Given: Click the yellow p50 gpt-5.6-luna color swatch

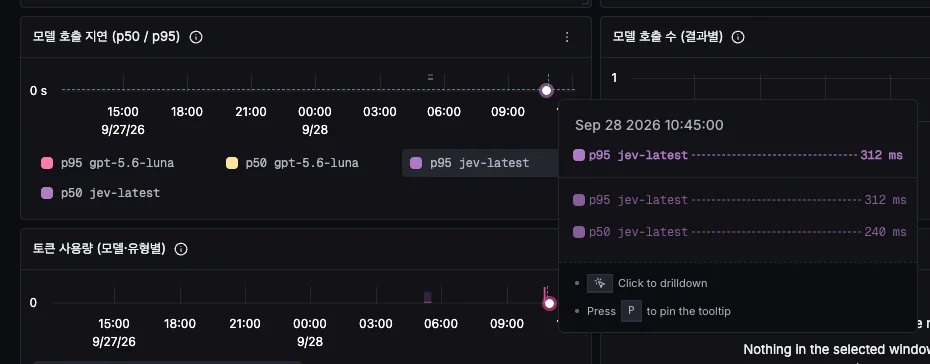Looking at the screenshot, I should click(231, 163).
